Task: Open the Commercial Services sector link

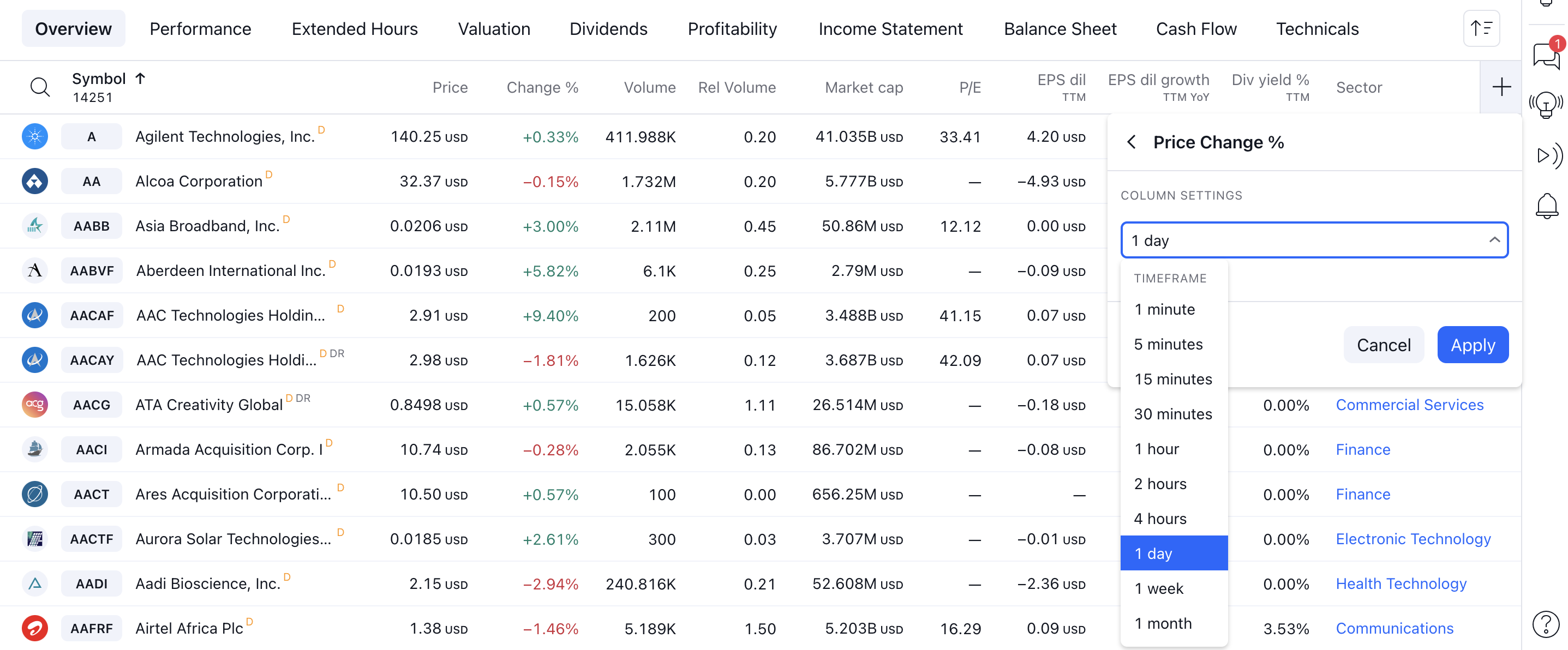Action: pos(1409,404)
